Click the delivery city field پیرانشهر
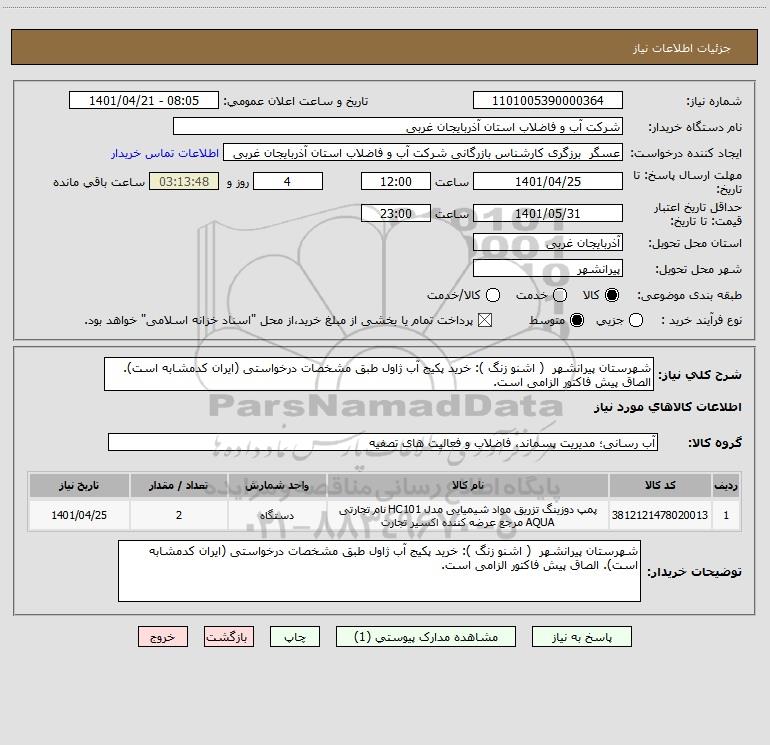Screen dimensions: 770x745 [x=548, y=268]
